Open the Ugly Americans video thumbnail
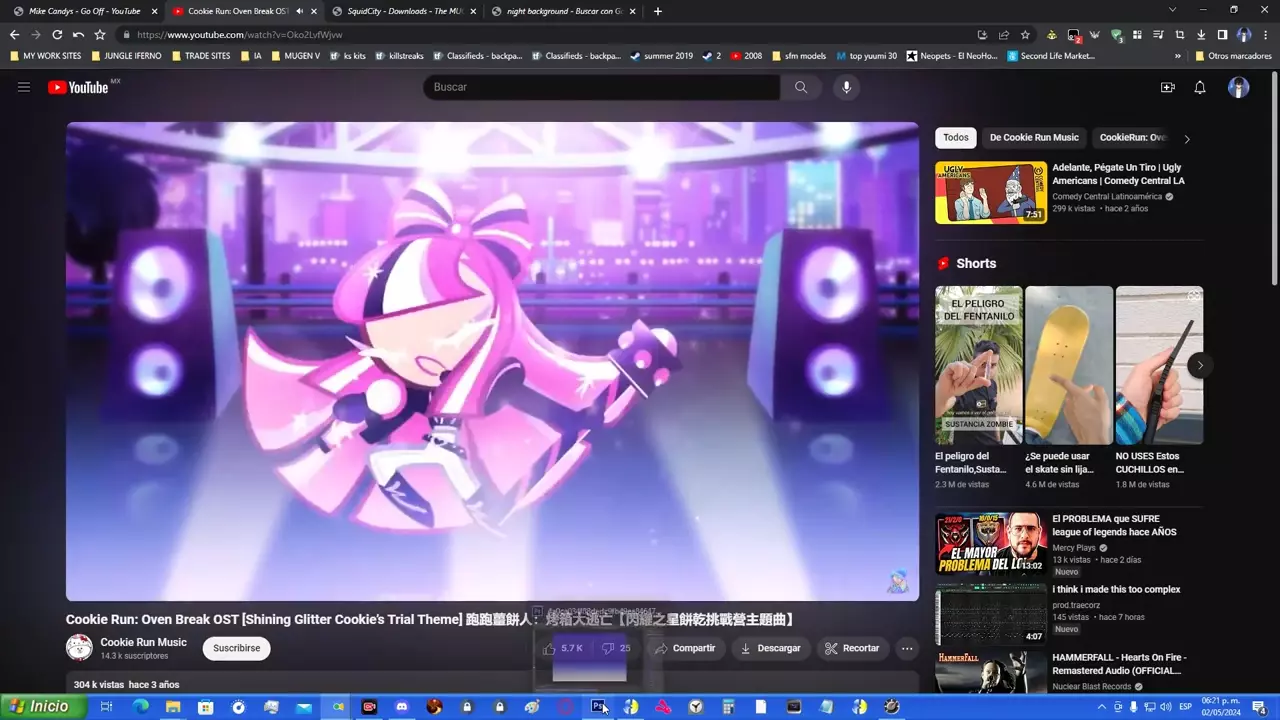The width and height of the screenshot is (1280, 720). pos(990,193)
